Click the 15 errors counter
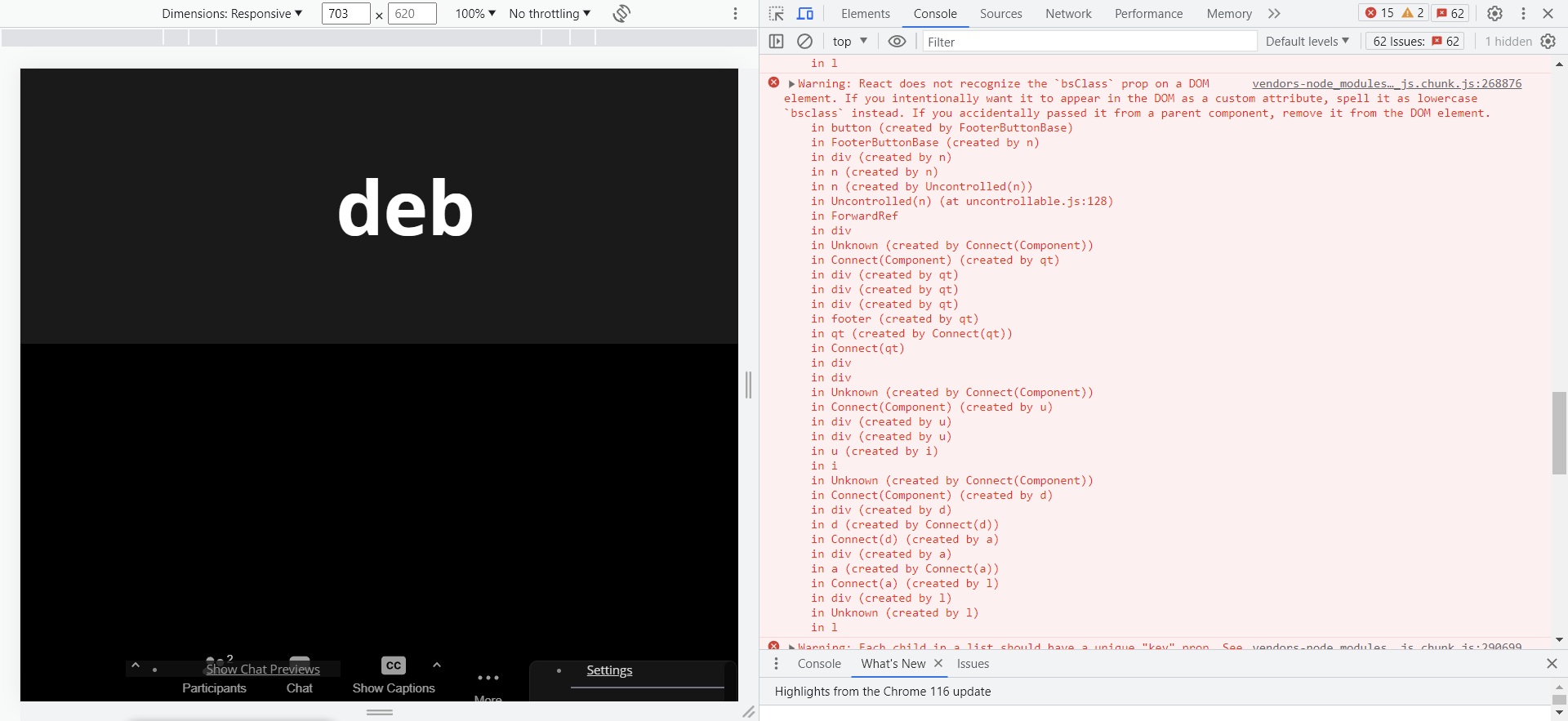This screenshot has width=1568, height=721. (x=1380, y=13)
